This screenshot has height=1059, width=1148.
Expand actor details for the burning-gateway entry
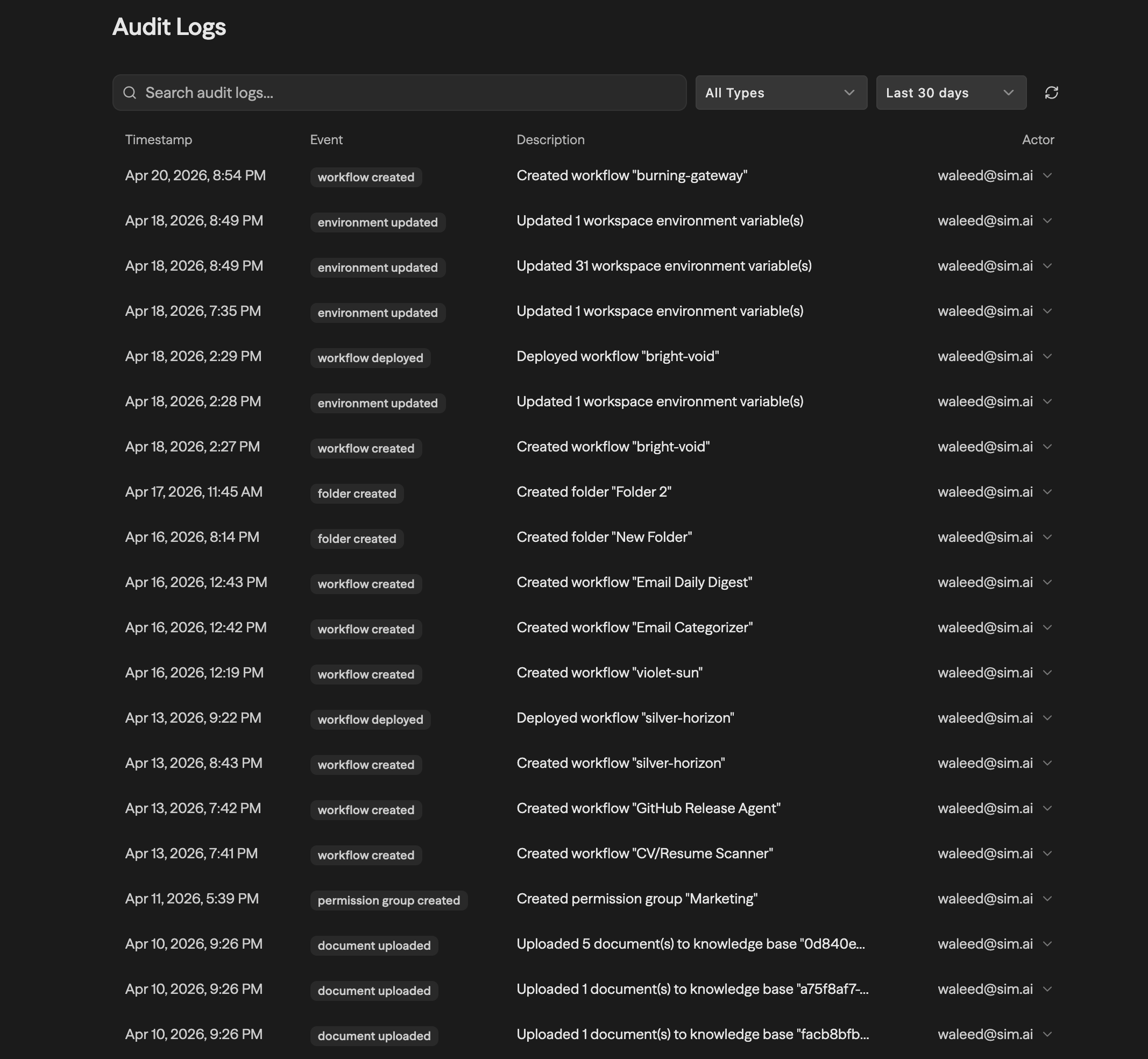pyautogui.click(x=1048, y=176)
